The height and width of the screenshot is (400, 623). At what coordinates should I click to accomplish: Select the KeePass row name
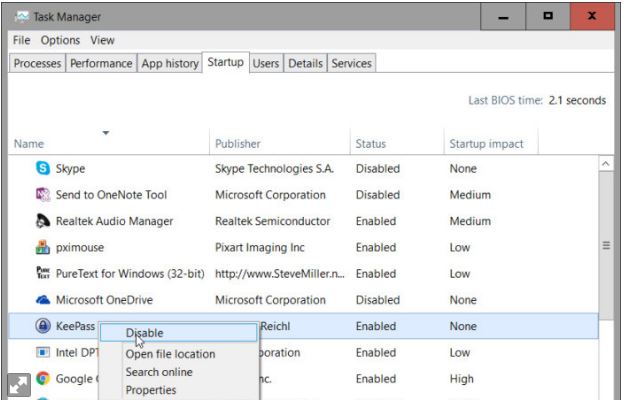(x=75, y=326)
